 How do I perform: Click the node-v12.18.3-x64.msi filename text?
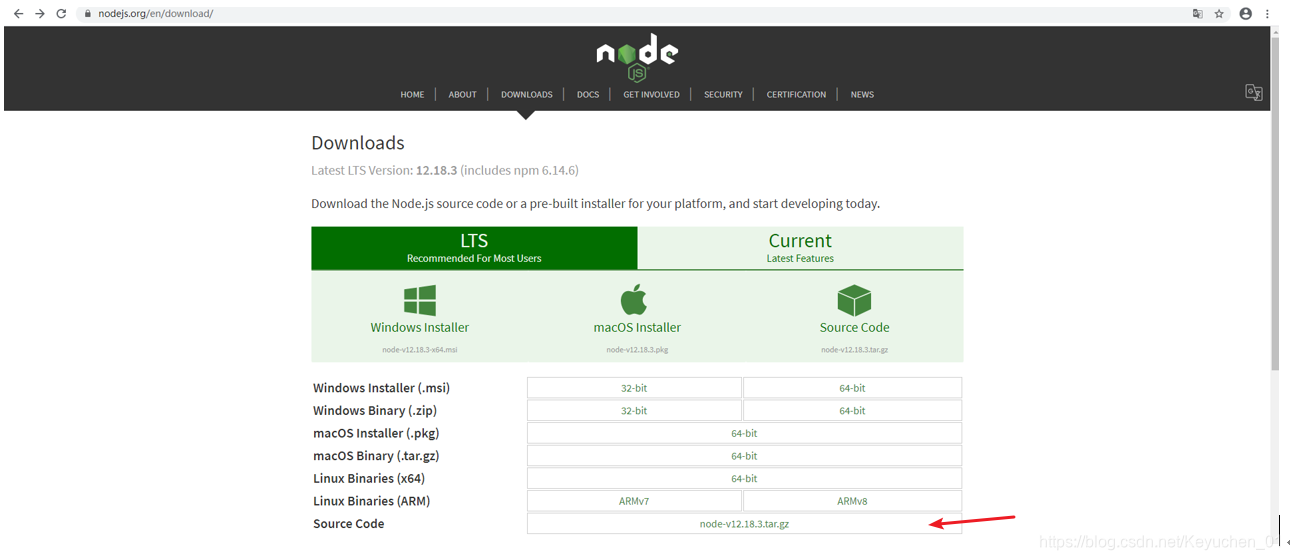[x=420, y=350]
